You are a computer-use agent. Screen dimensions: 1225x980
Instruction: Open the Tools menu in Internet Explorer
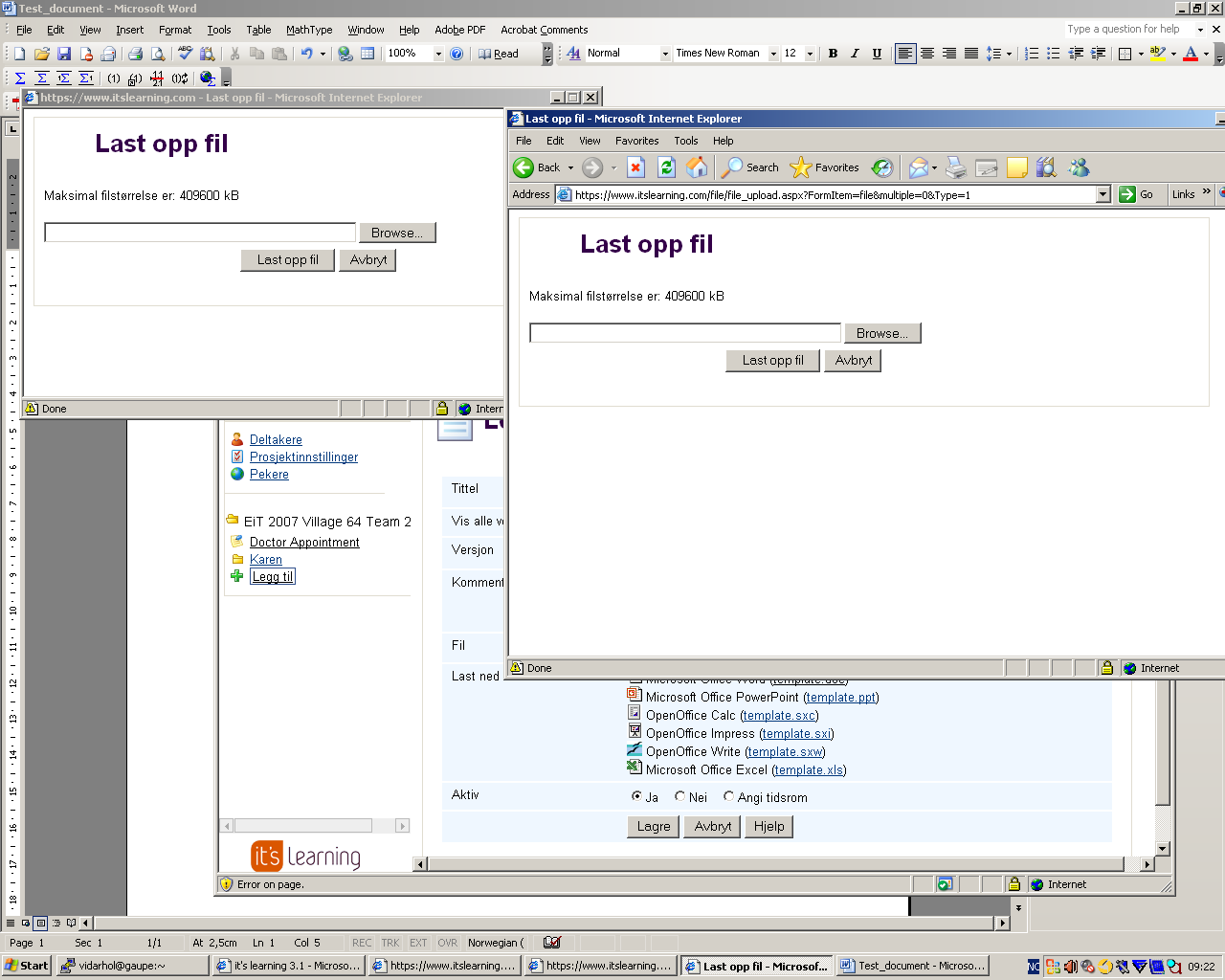coord(685,141)
